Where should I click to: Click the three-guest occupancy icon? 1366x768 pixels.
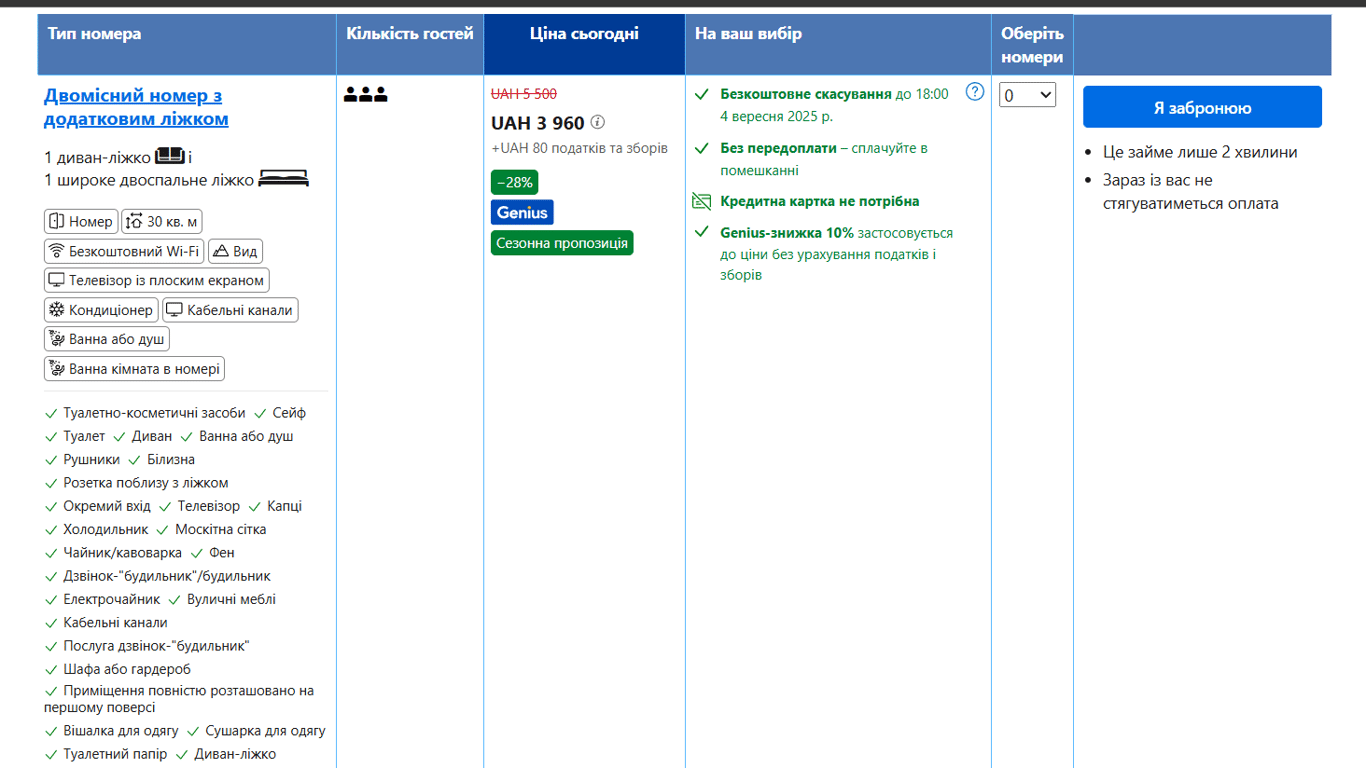[365, 95]
